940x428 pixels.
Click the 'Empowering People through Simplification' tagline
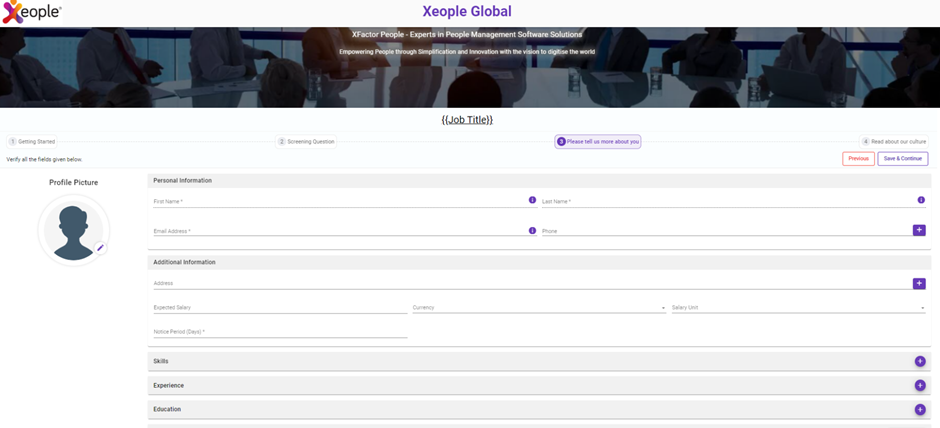click(467, 52)
